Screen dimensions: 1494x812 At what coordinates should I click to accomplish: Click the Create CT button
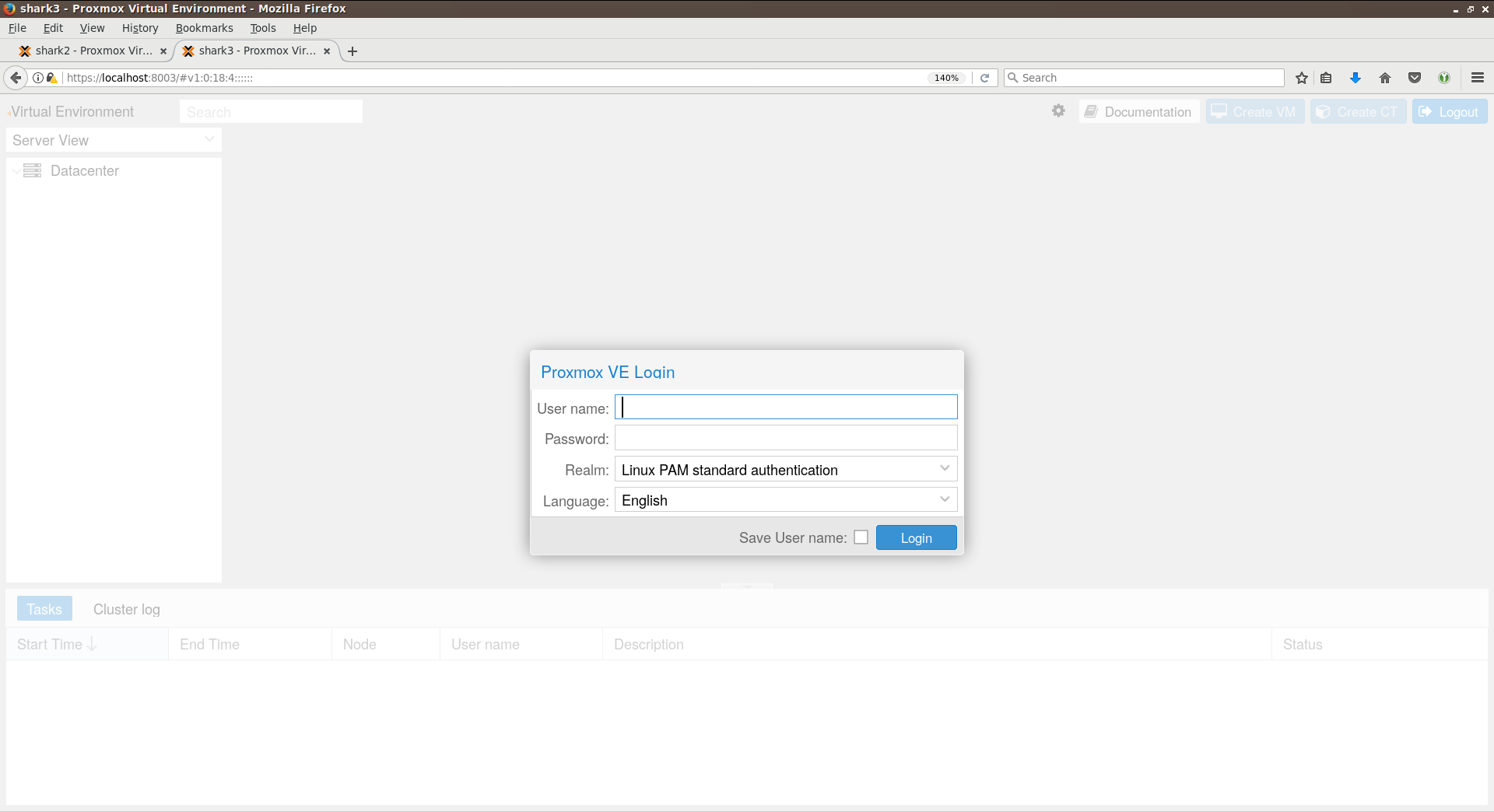(1358, 111)
